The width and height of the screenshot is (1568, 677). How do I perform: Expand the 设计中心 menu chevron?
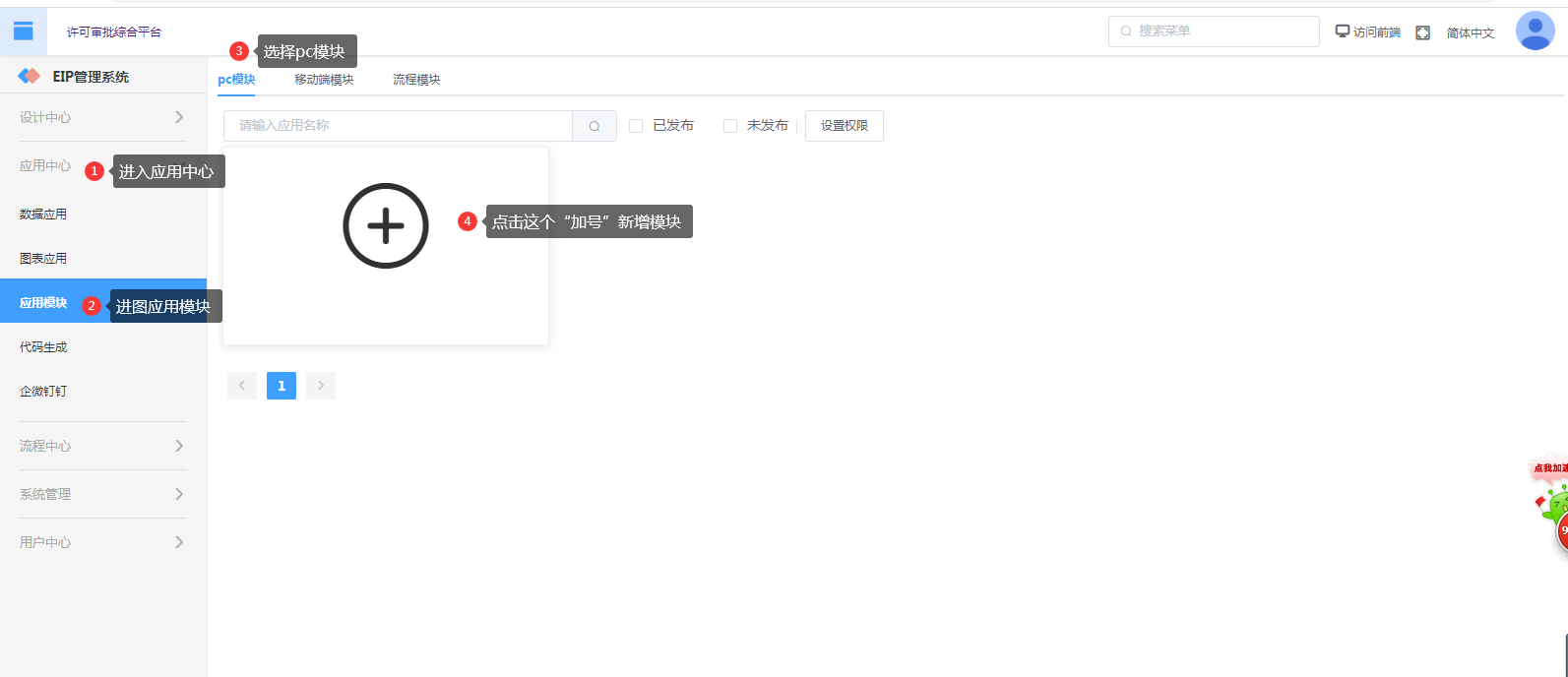[179, 117]
